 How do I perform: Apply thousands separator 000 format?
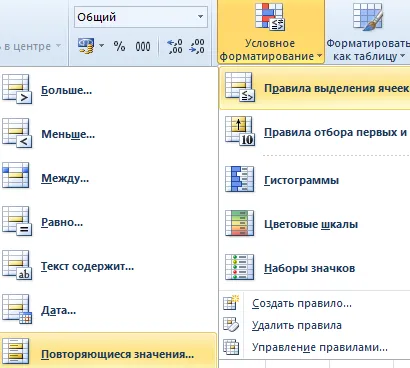[143, 46]
